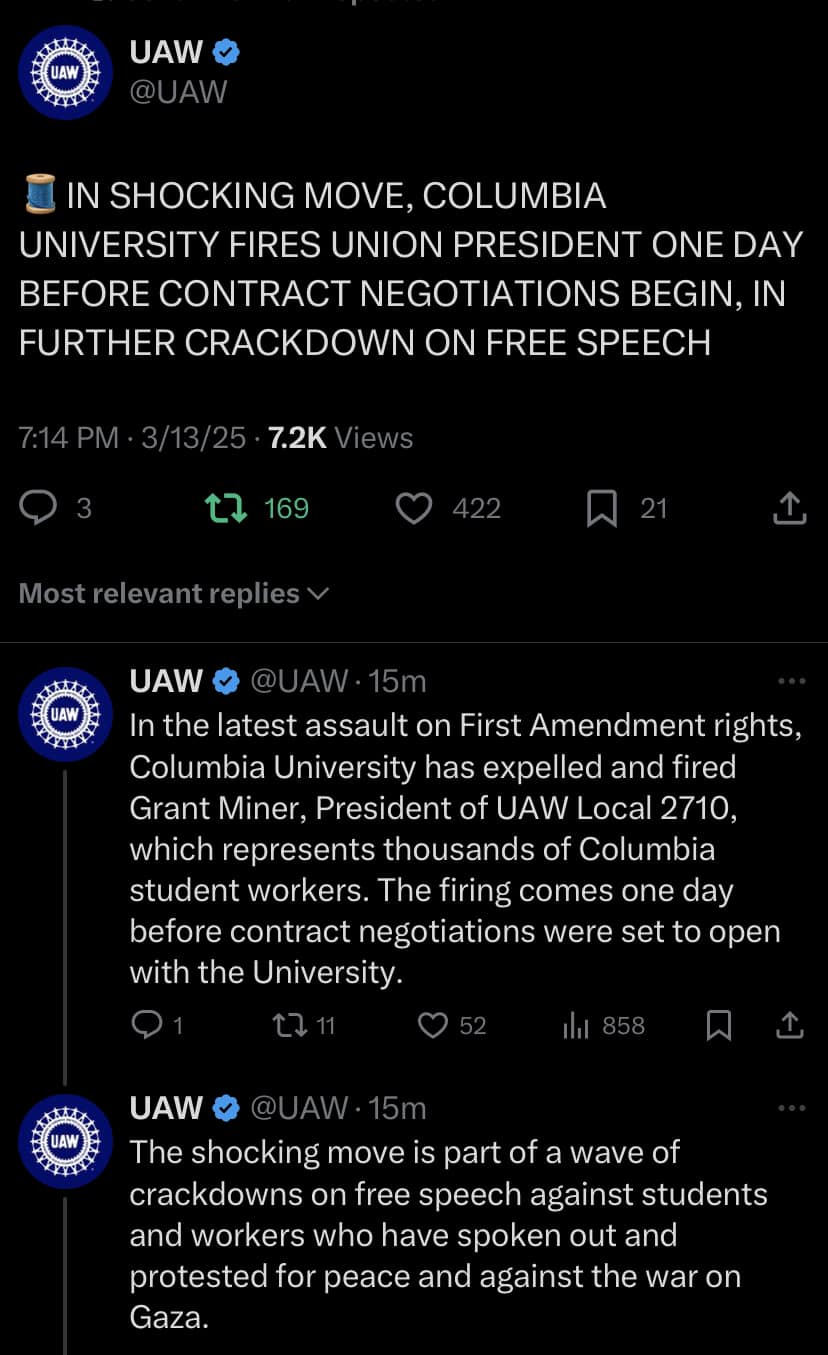Open UAW avatar on the Gaza reply
Screen dimensions: 828x1355
pyautogui.click(x=66, y=1140)
